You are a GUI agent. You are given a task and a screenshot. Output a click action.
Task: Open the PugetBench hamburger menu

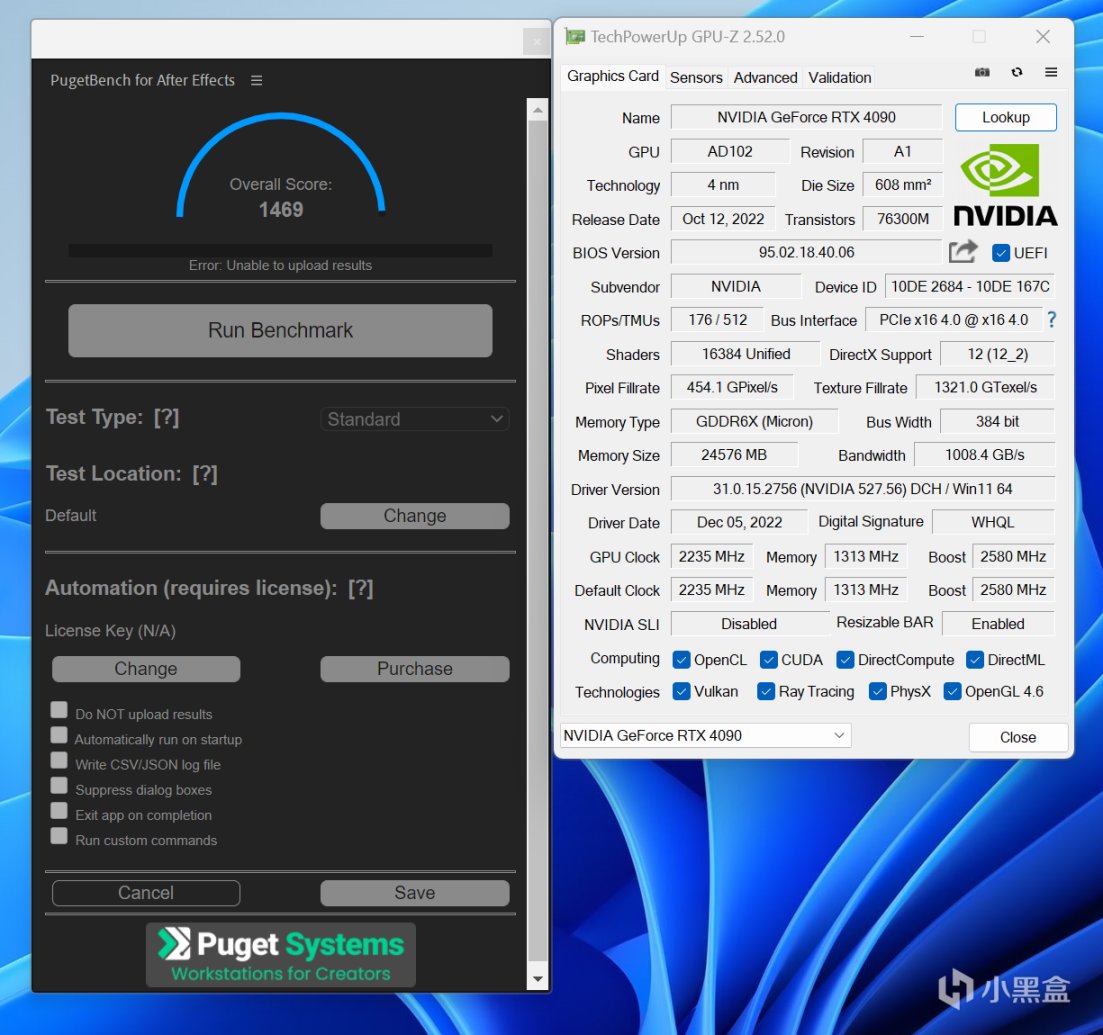(x=257, y=80)
